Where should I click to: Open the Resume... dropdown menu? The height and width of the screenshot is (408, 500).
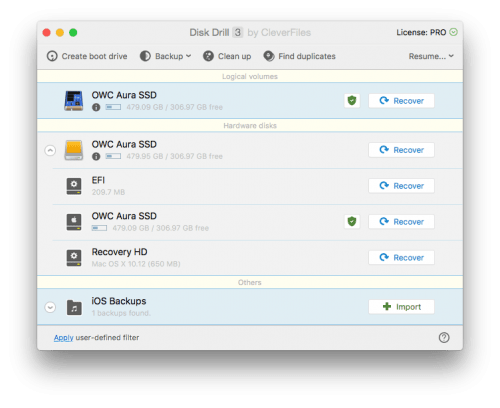431,56
